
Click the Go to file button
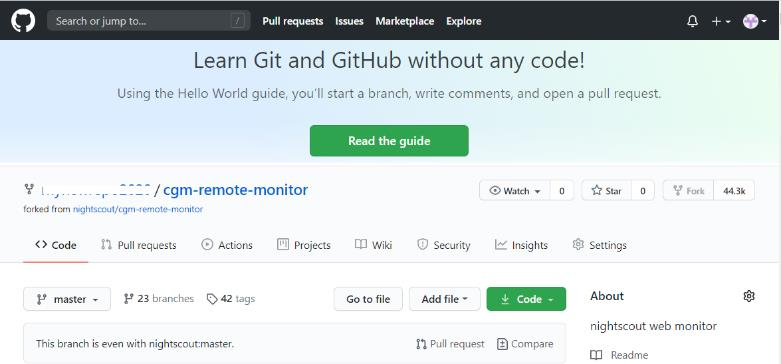pos(368,299)
